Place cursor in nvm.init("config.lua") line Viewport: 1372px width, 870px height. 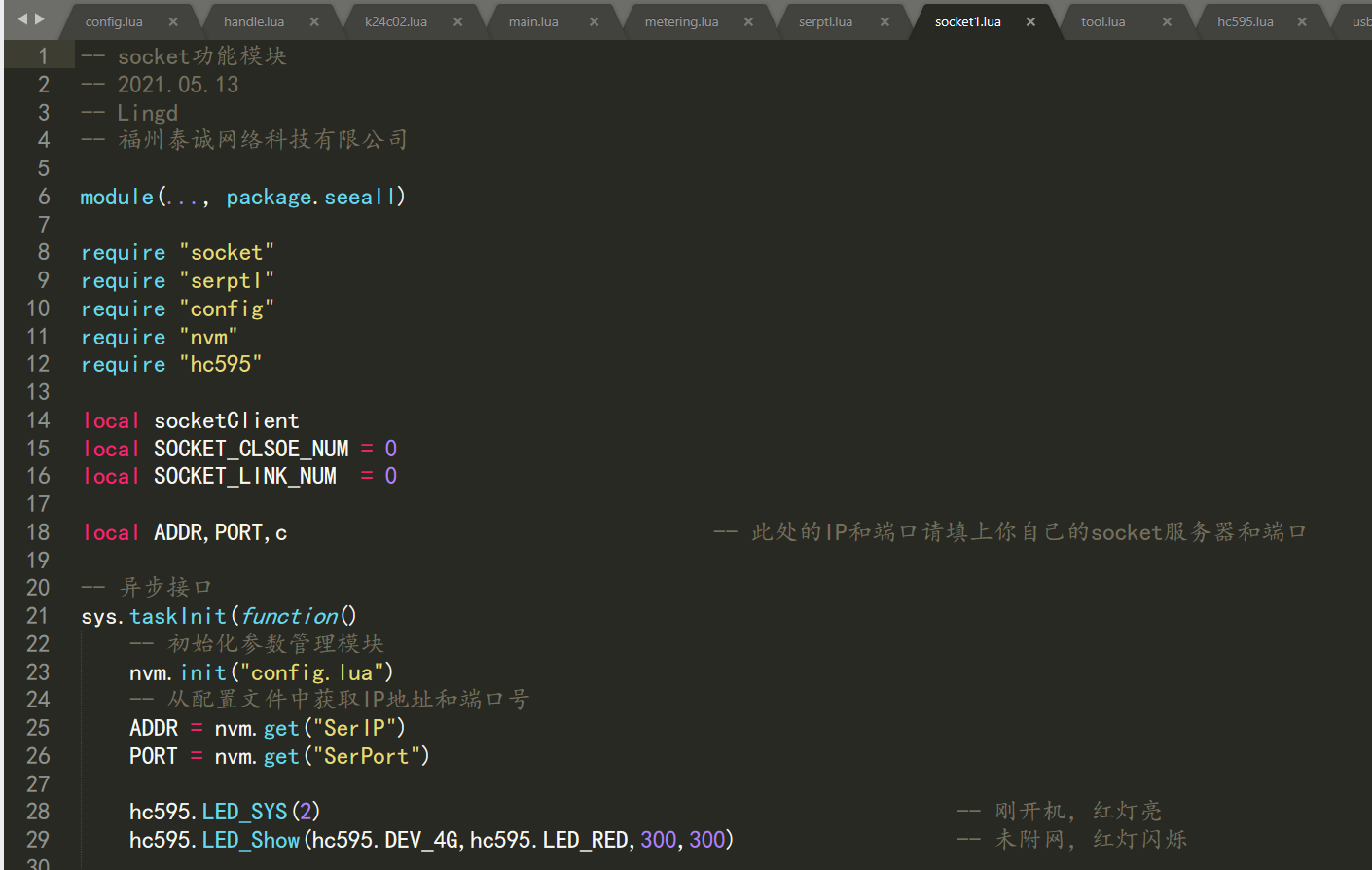[261, 672]
